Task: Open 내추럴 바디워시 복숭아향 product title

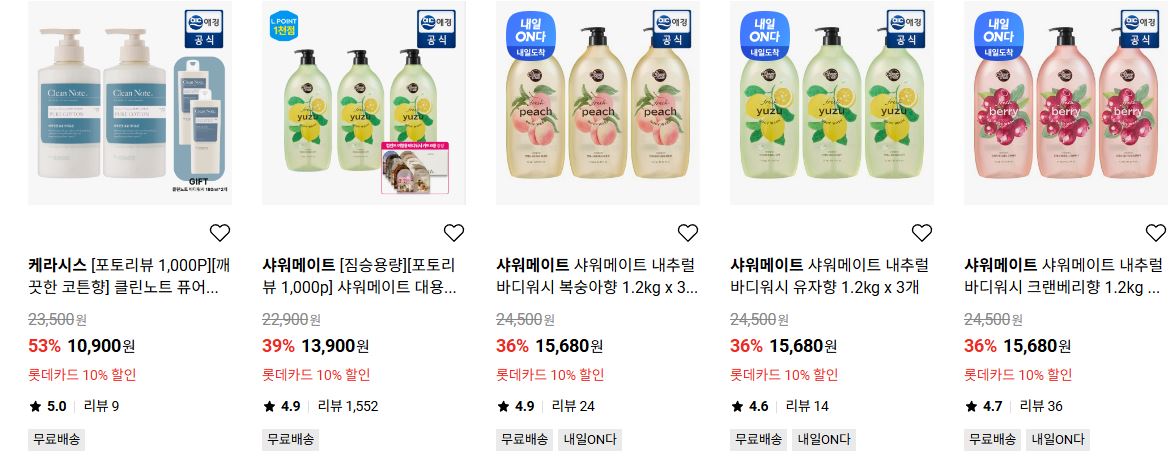Action: pos(597,276)
